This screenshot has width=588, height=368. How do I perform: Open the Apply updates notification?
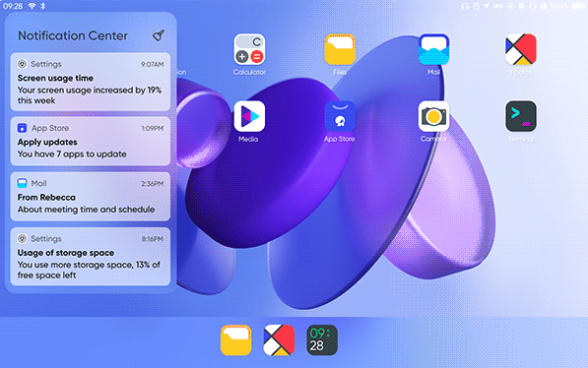90,141
